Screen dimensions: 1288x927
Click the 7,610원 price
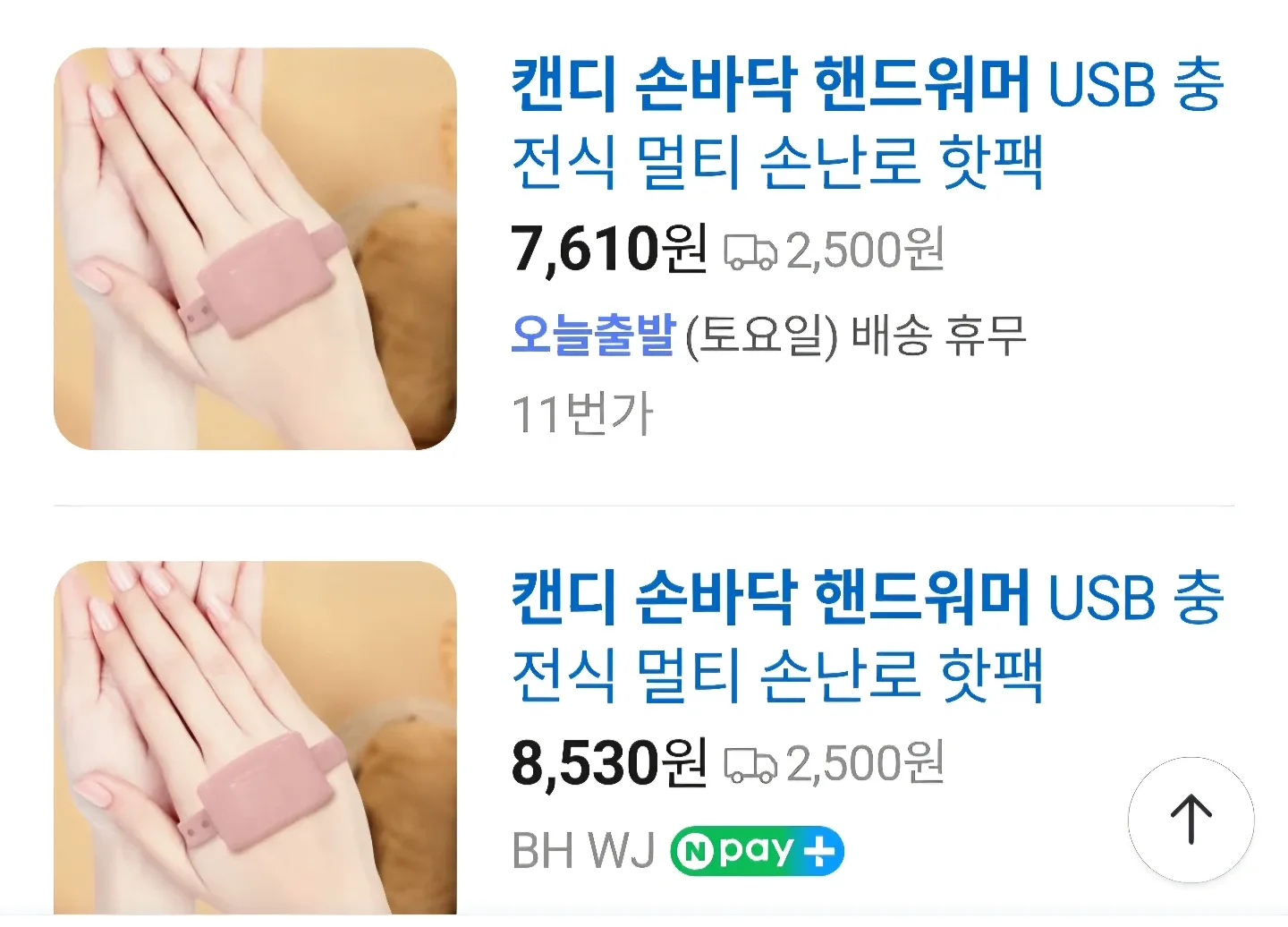point(609,249)
